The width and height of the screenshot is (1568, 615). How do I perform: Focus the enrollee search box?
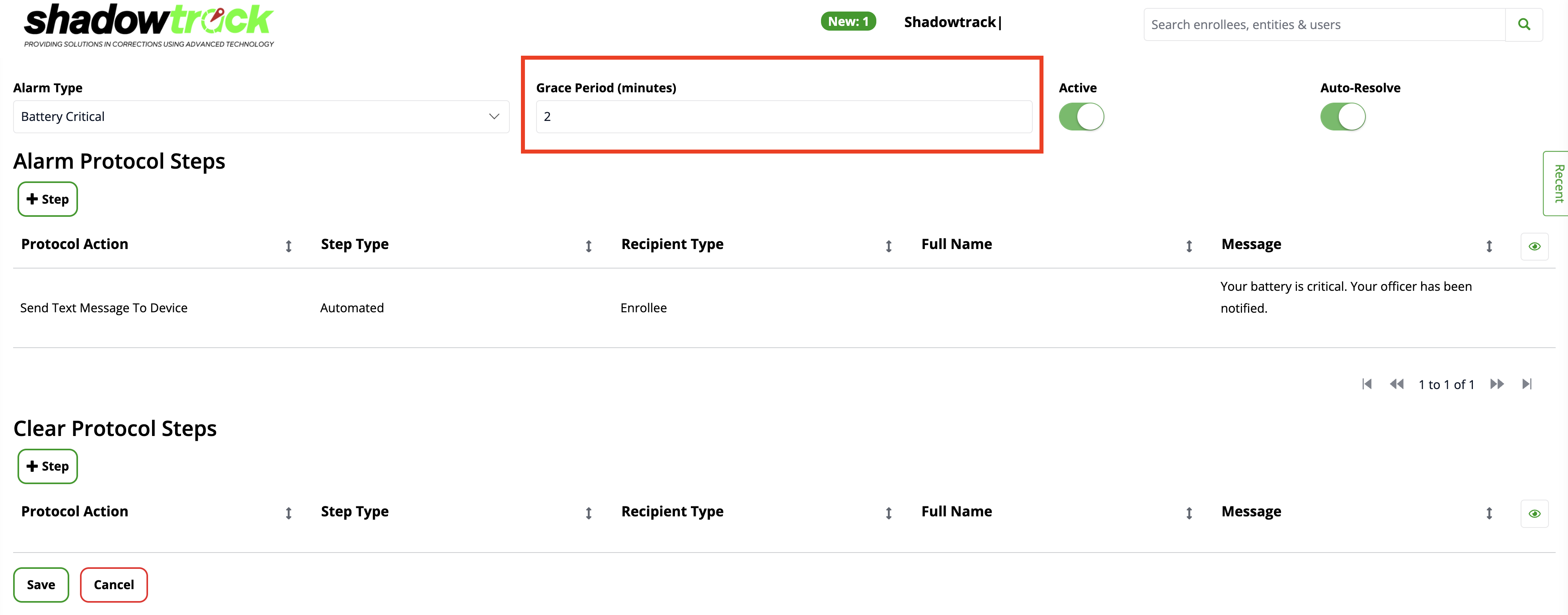[1324, 24]
